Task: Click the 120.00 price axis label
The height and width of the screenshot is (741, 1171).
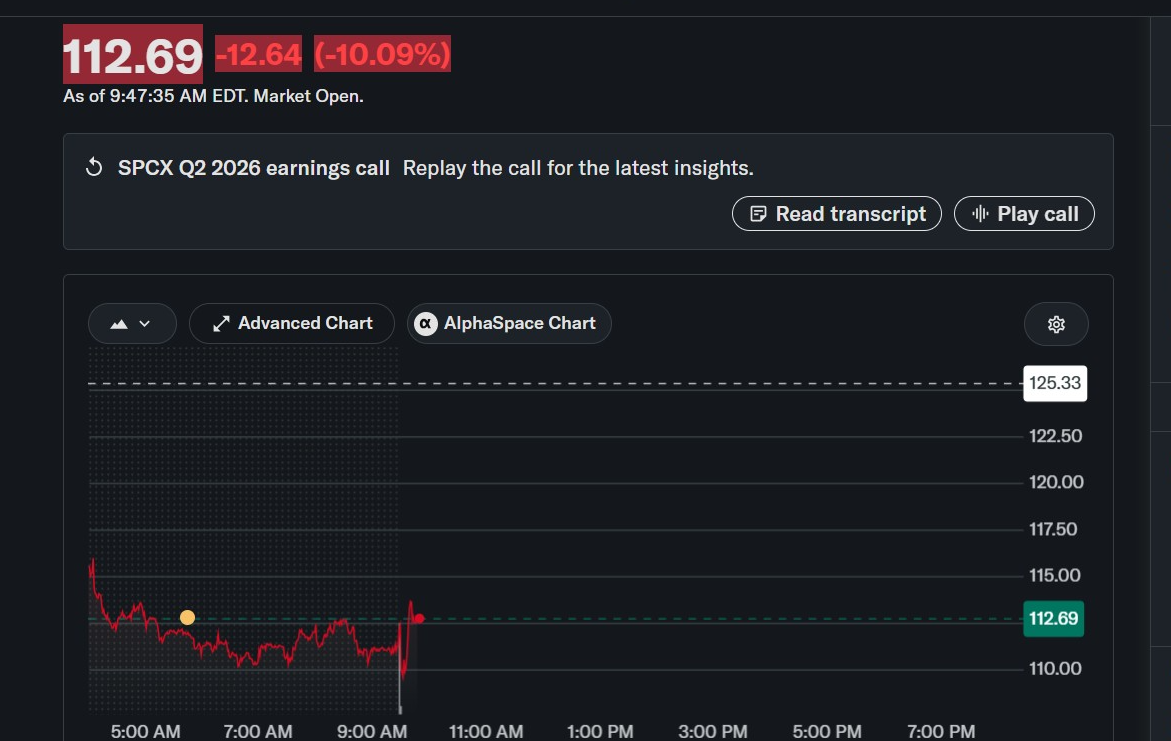Action: click(x=1056, y=483)
